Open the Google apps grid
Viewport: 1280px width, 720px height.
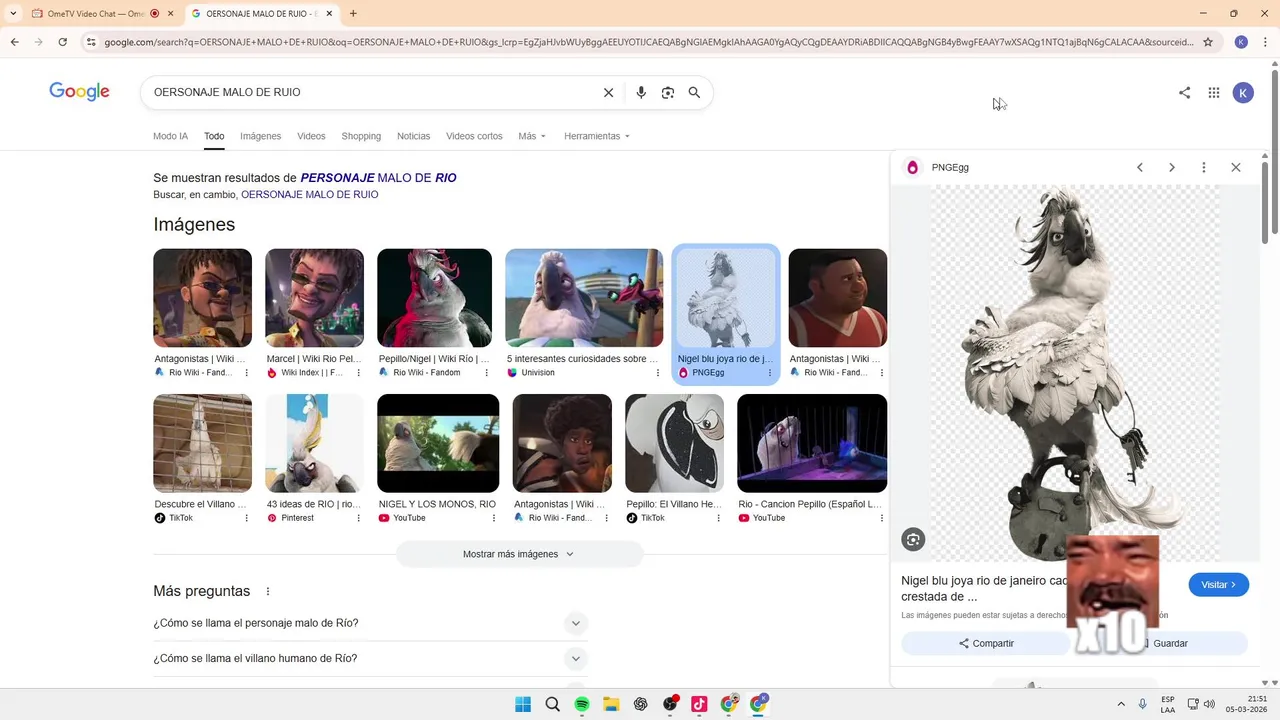click(1213, 93)
